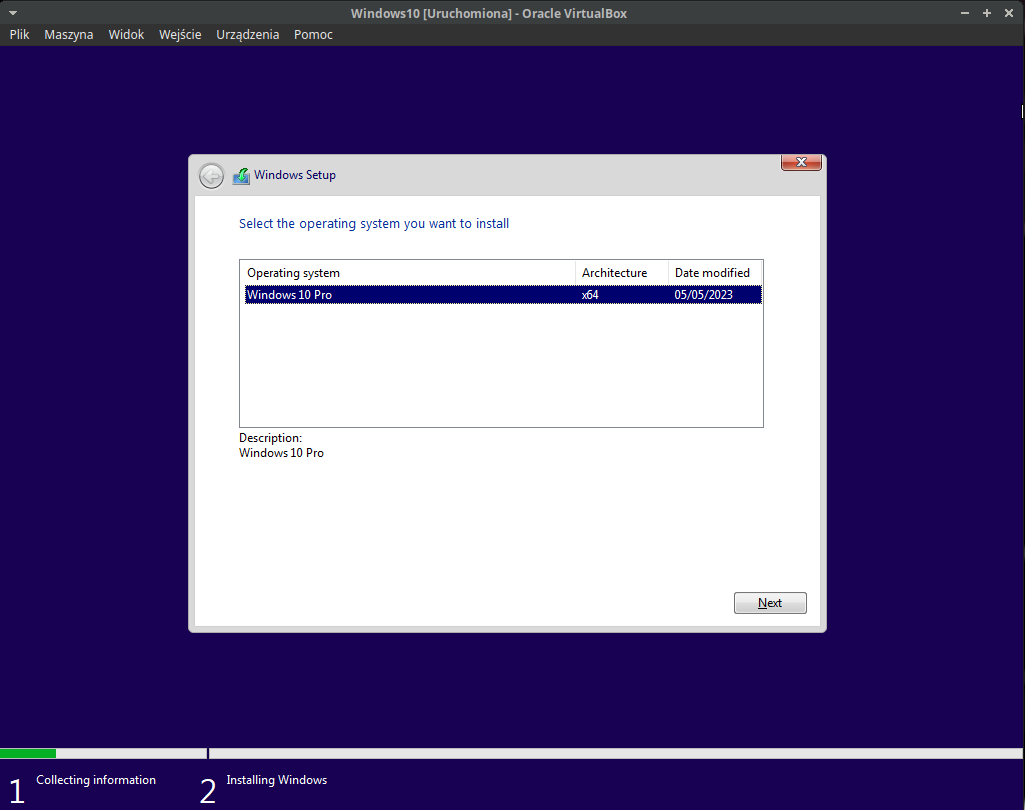Click the Description text Windows 10 Pro

click(281, 453)
